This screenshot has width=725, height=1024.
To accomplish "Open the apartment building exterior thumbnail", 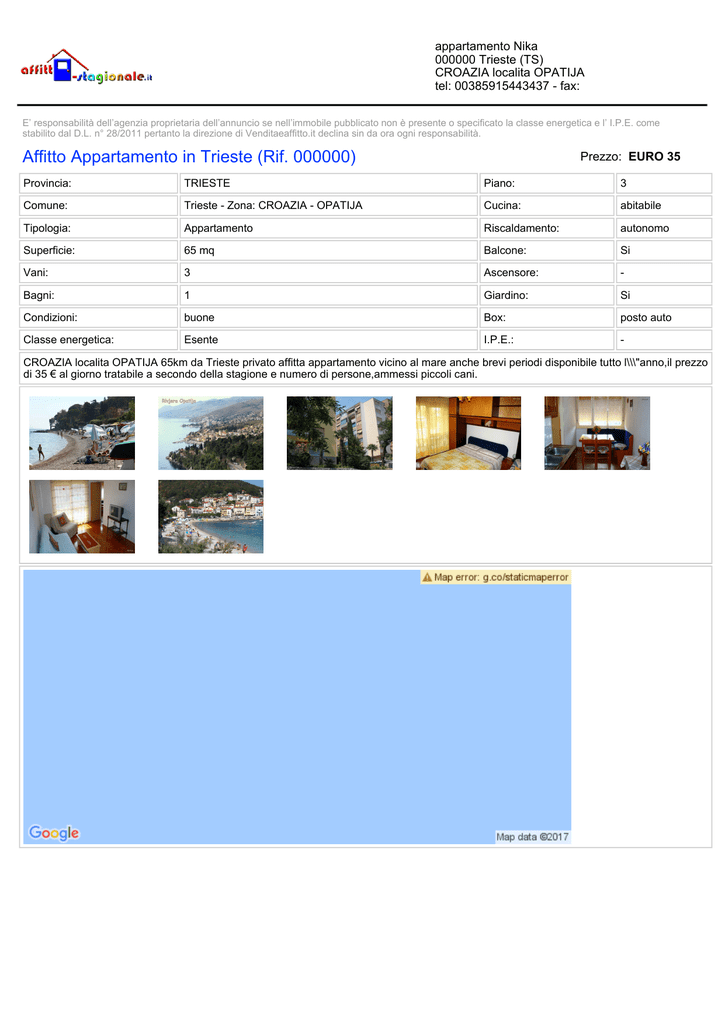I will pos(340,433).
